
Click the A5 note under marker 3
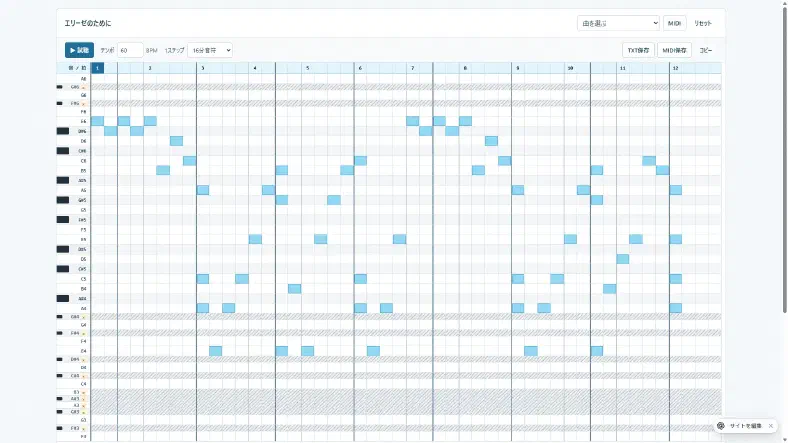[x=203, y=190]
